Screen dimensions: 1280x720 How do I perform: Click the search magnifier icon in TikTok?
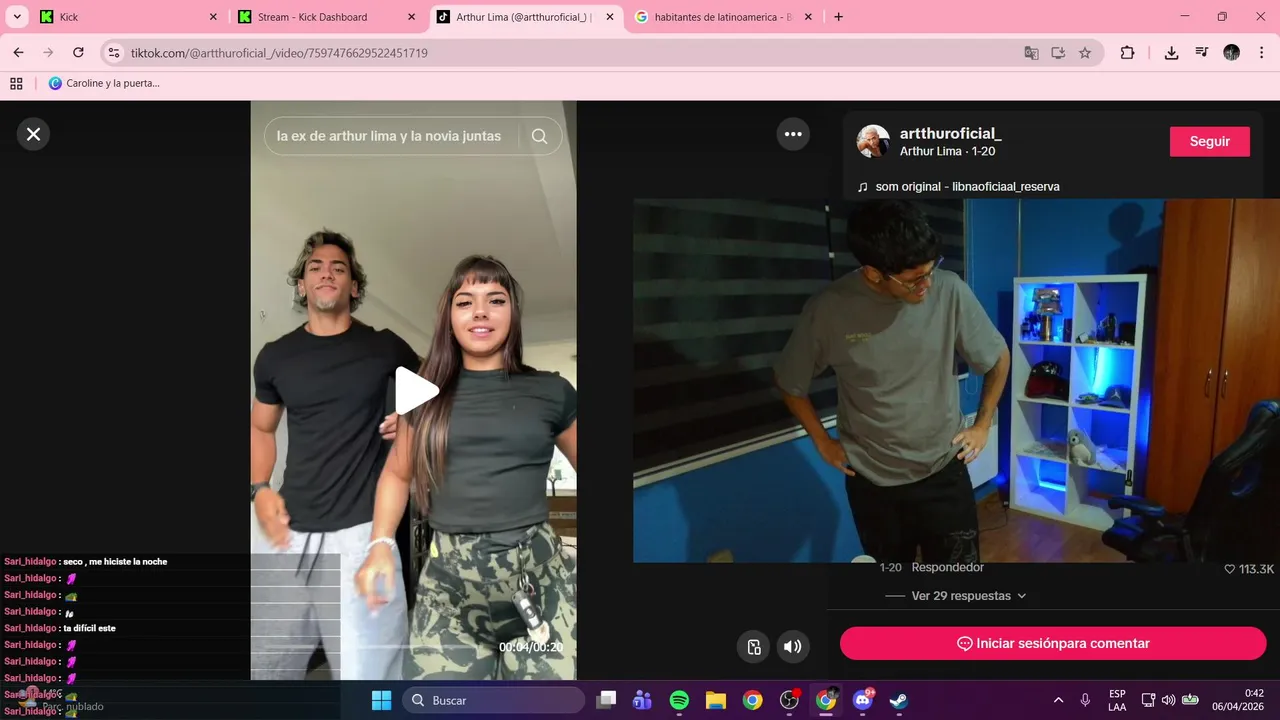539,136
